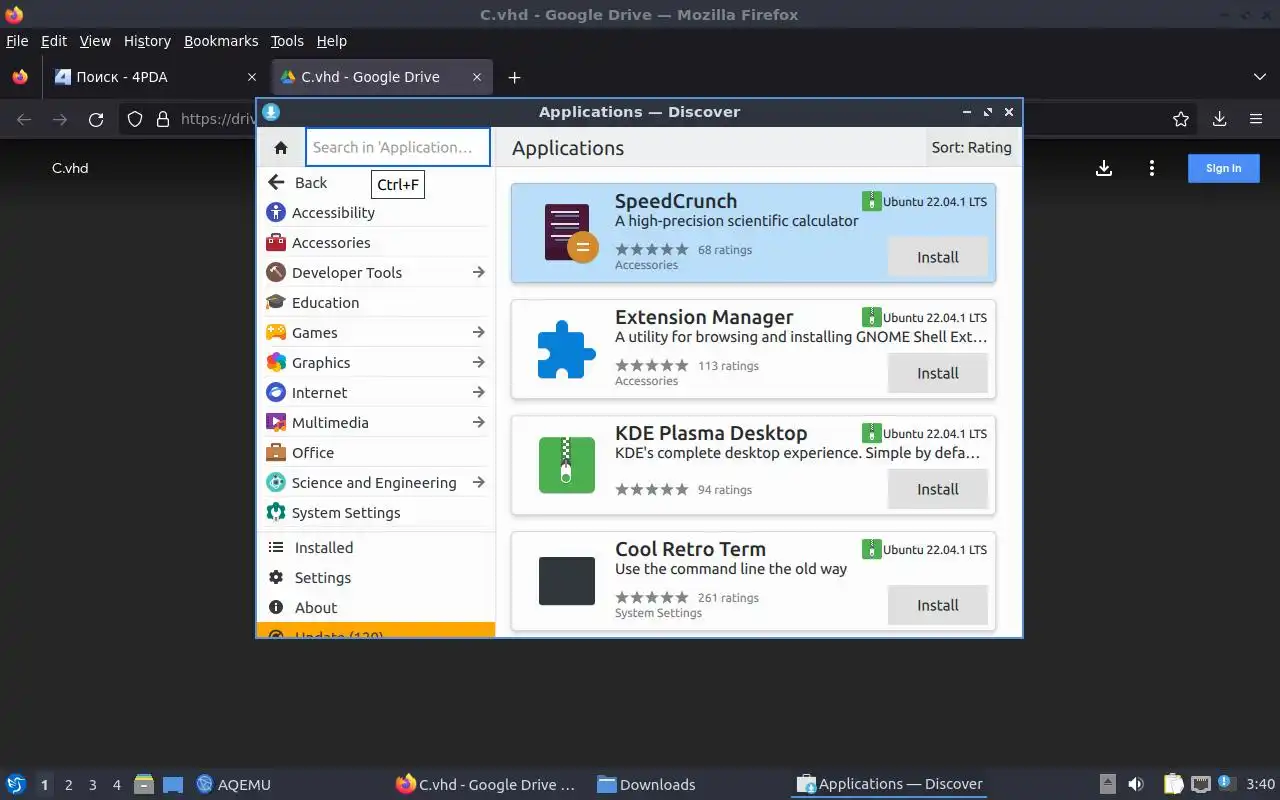Install KDE Plasma Desktop

point(938,489)
